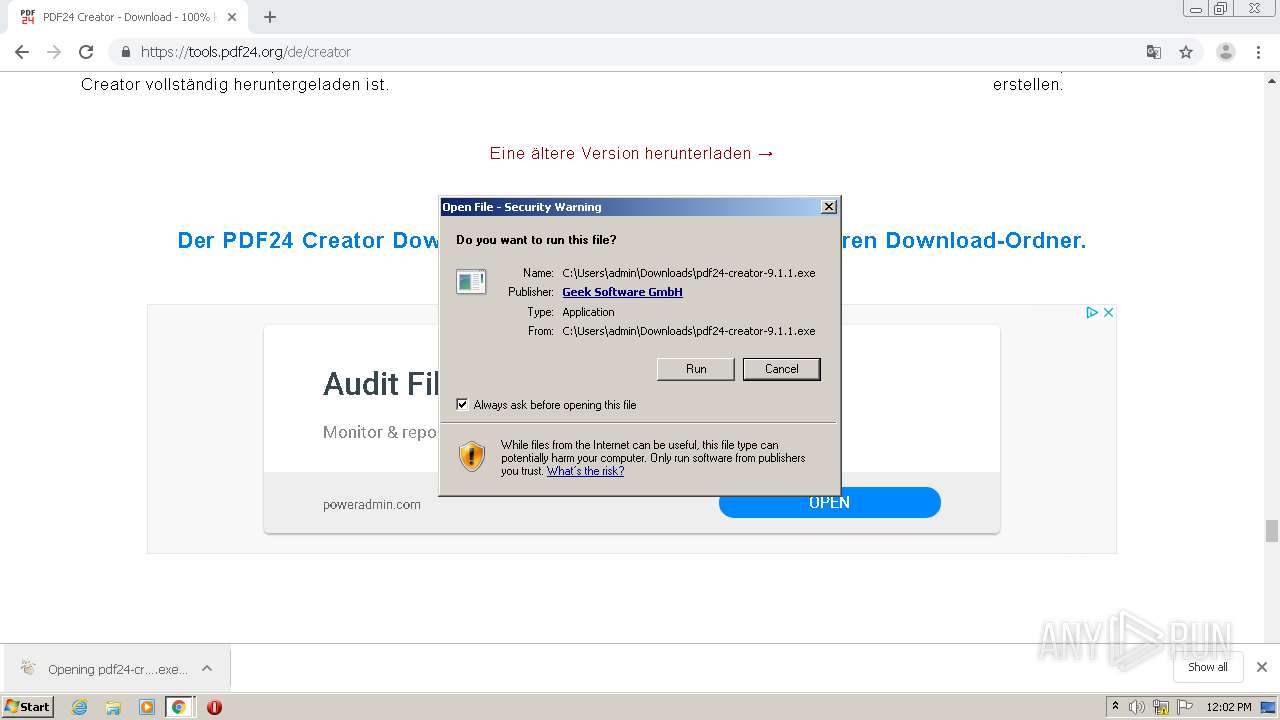
Task: Open the volume speaker tray icon
Action: (1137, 707)
